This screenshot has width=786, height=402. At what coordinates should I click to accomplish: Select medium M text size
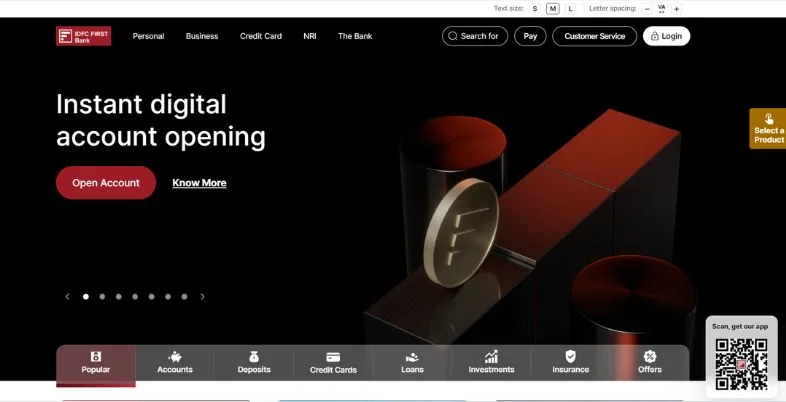(553, 9)
